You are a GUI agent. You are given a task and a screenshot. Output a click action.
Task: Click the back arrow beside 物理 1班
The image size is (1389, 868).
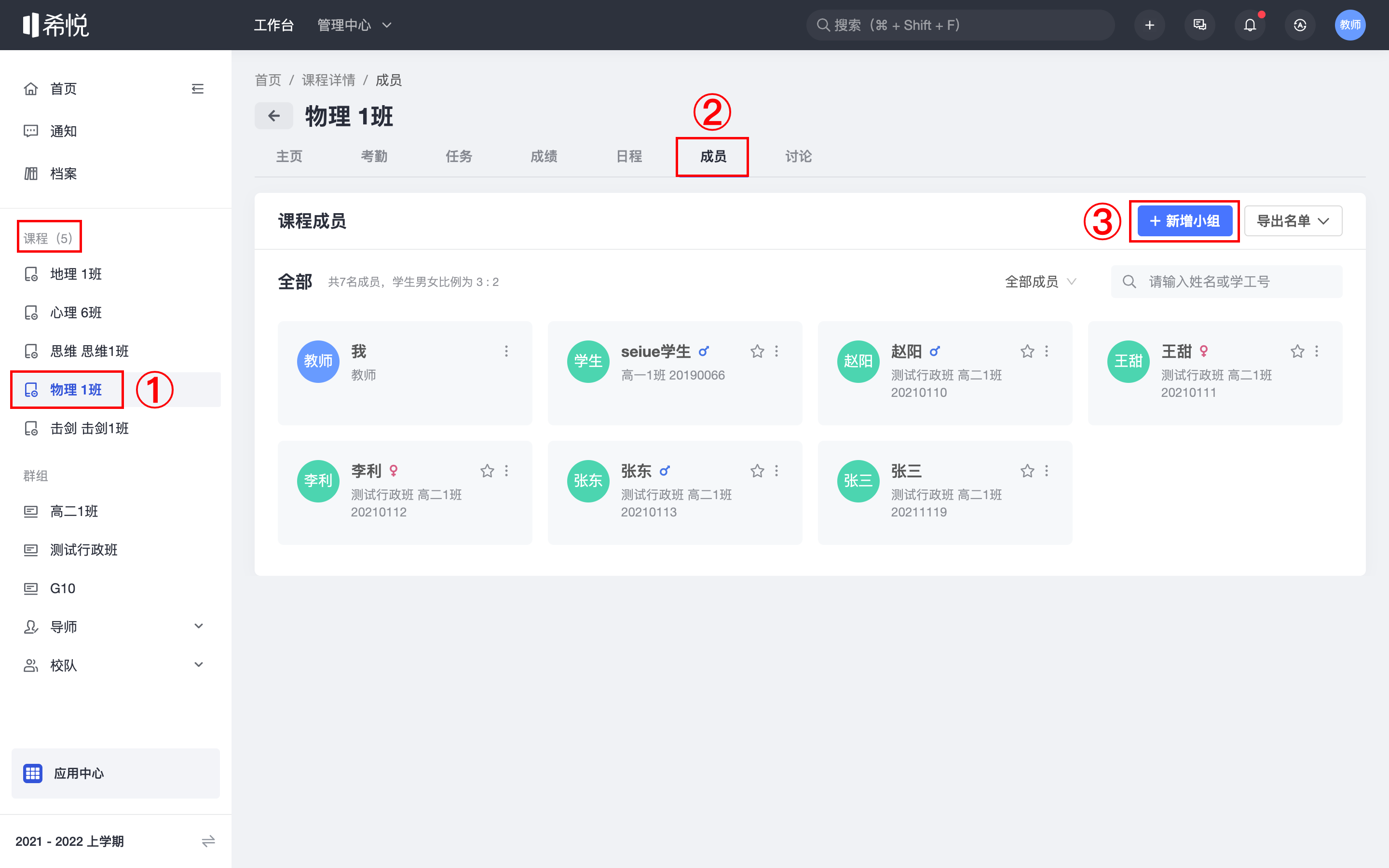click(274, 116)
